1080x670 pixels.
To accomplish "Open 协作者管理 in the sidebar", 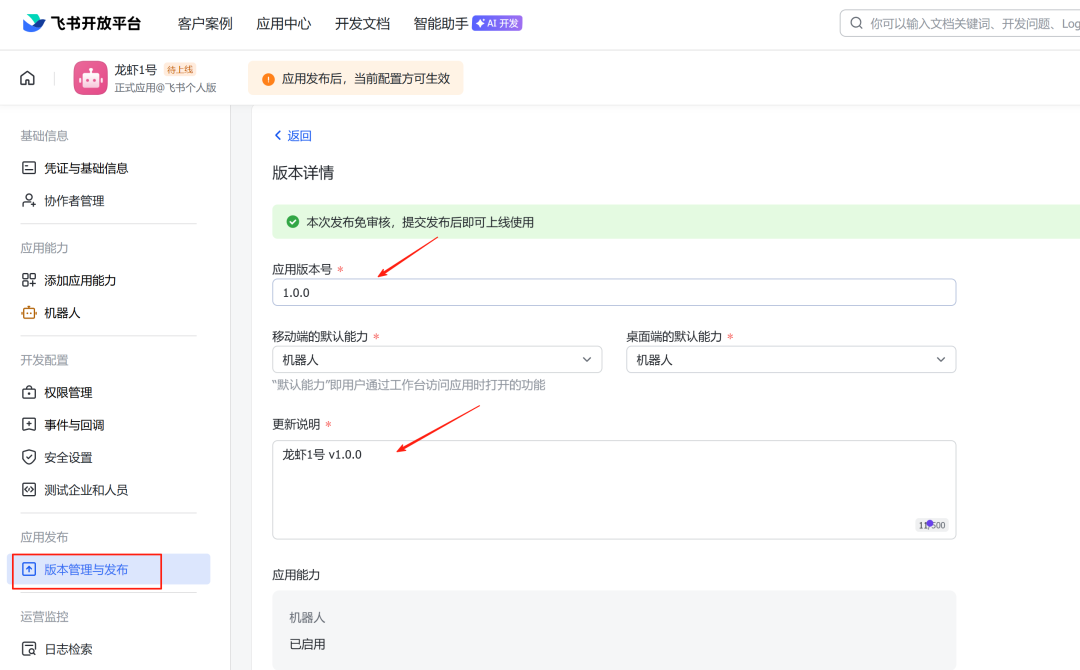I will click(x=74, y=201).
